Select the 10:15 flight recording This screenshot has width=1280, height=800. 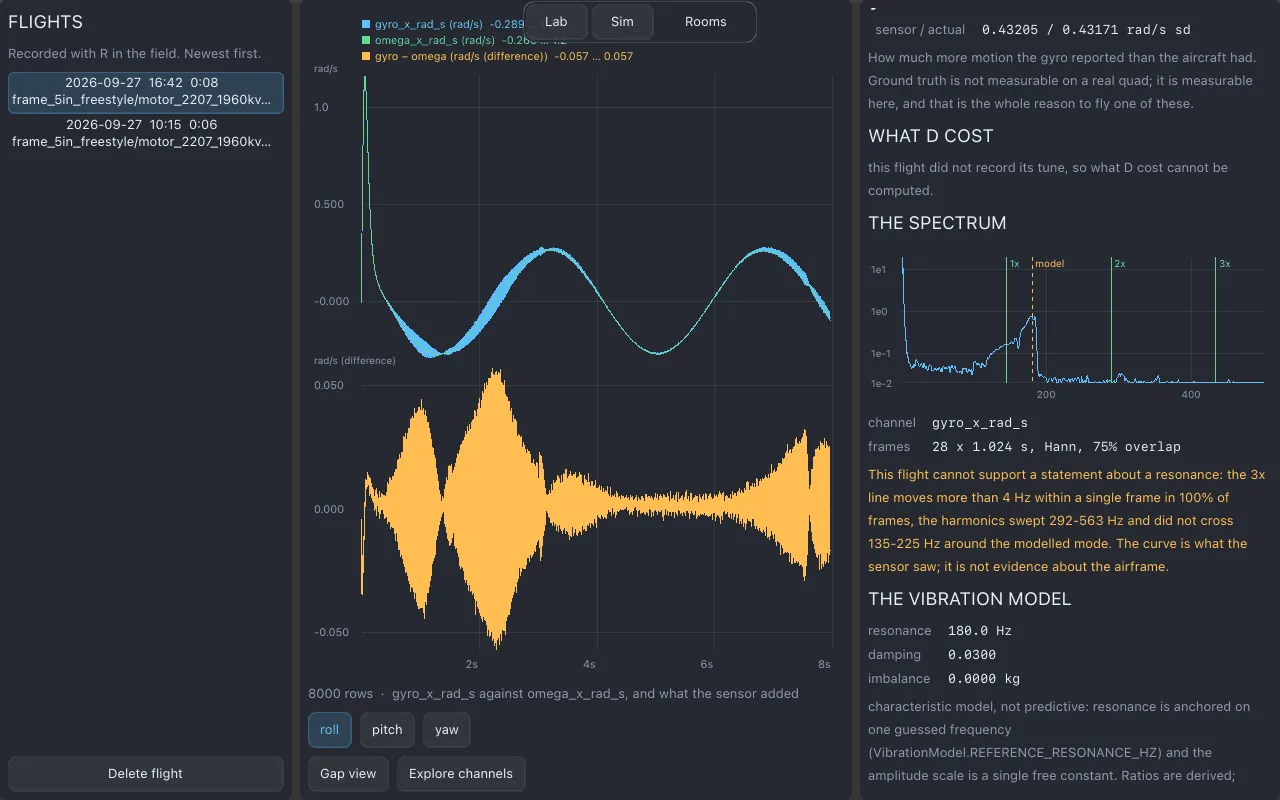pos(146,134)
